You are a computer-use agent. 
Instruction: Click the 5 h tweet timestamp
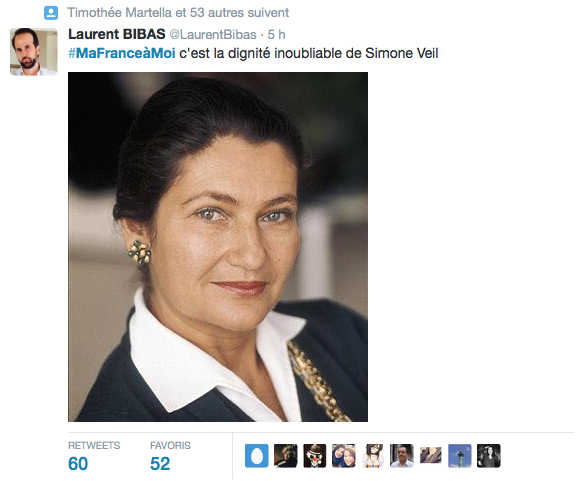(276, 34)
